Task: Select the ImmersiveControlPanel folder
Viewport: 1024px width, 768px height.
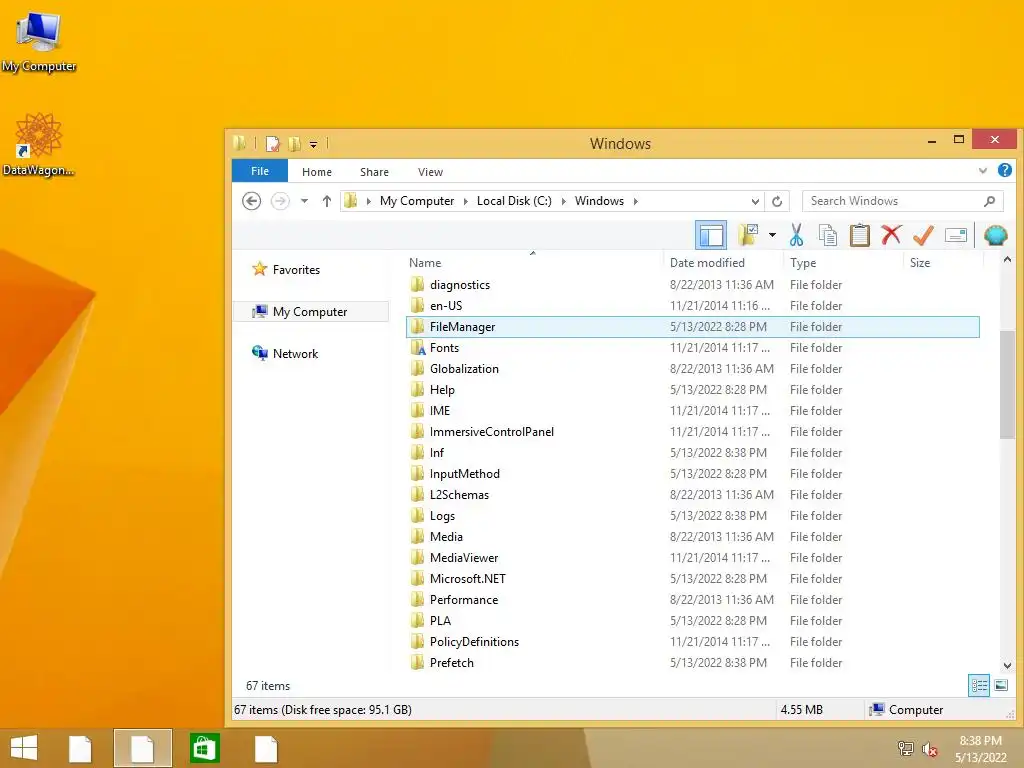Action: pyautogui.click(x=692, y=432)
